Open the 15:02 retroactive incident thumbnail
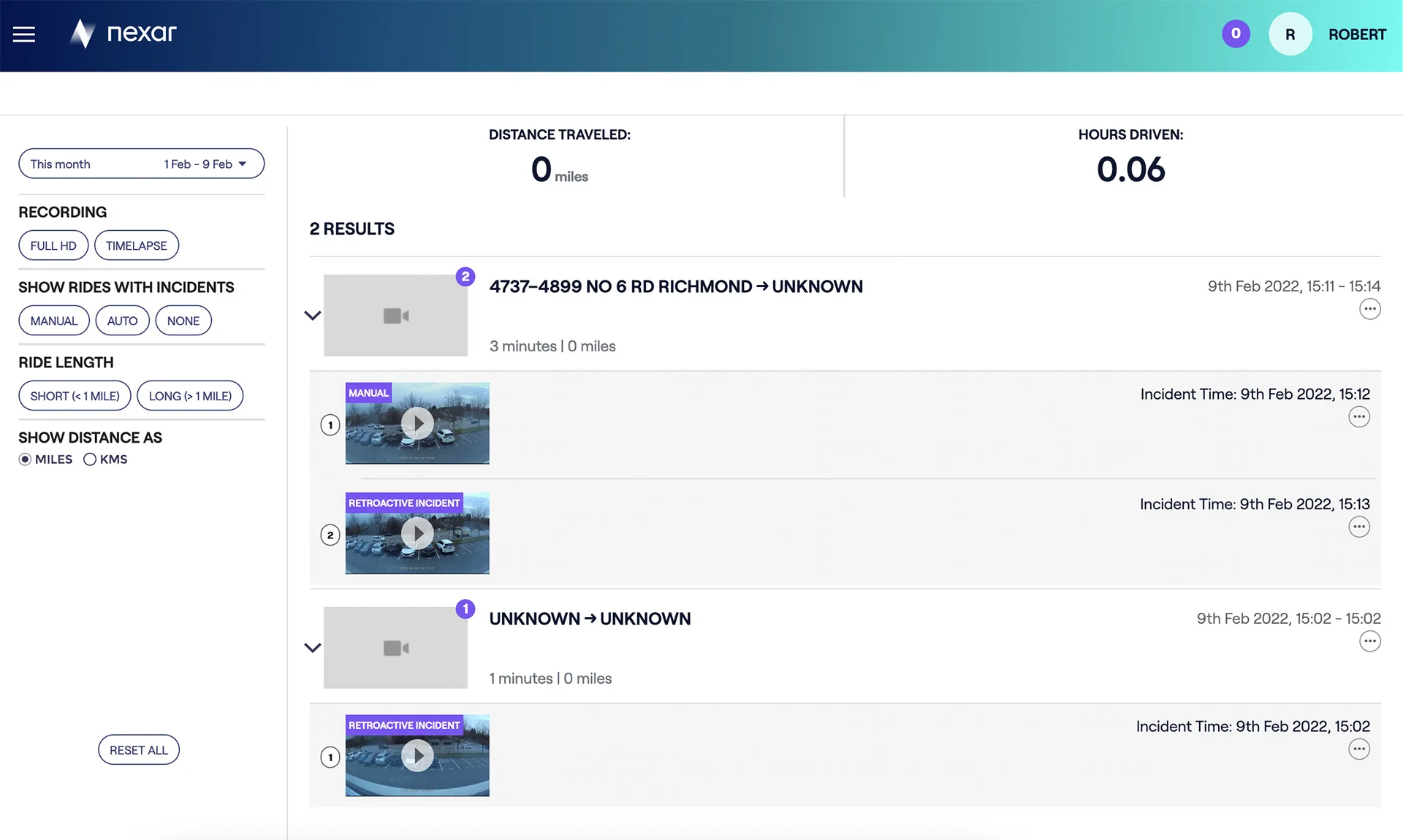This screenshot has height=840, width=1403. pos(417,755)
